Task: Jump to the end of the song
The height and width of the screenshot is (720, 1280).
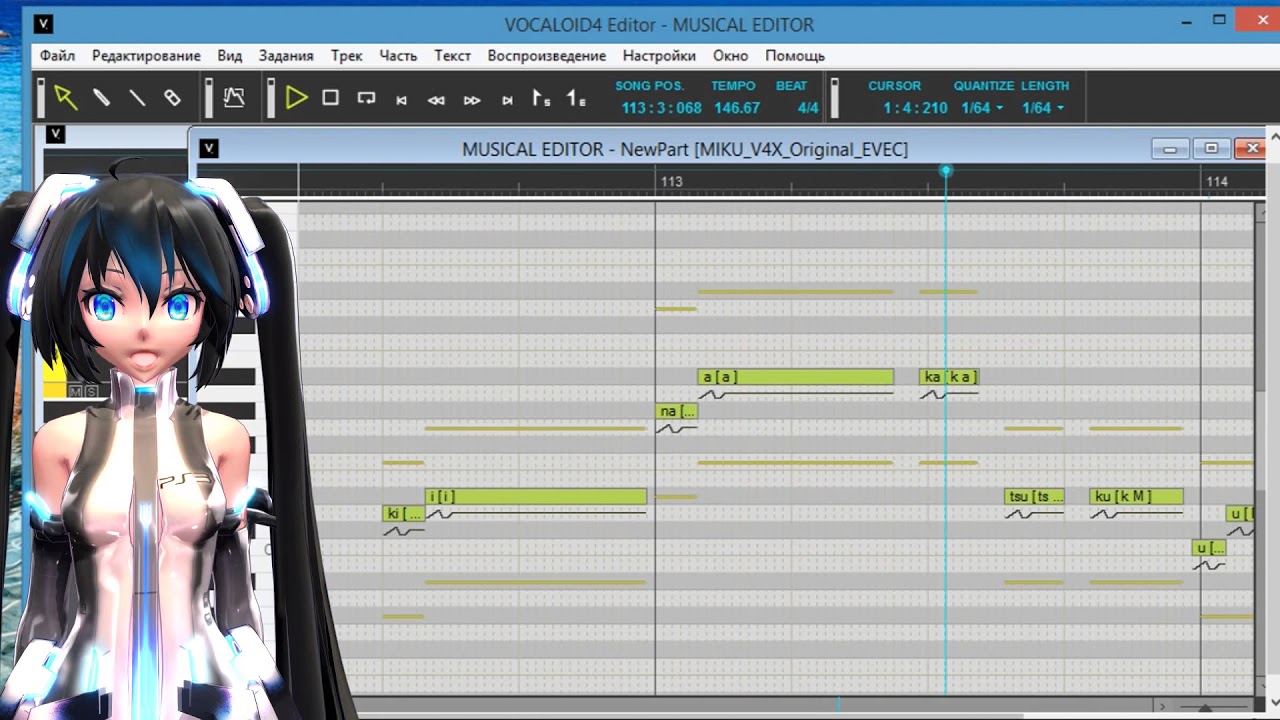Action: 507,100
